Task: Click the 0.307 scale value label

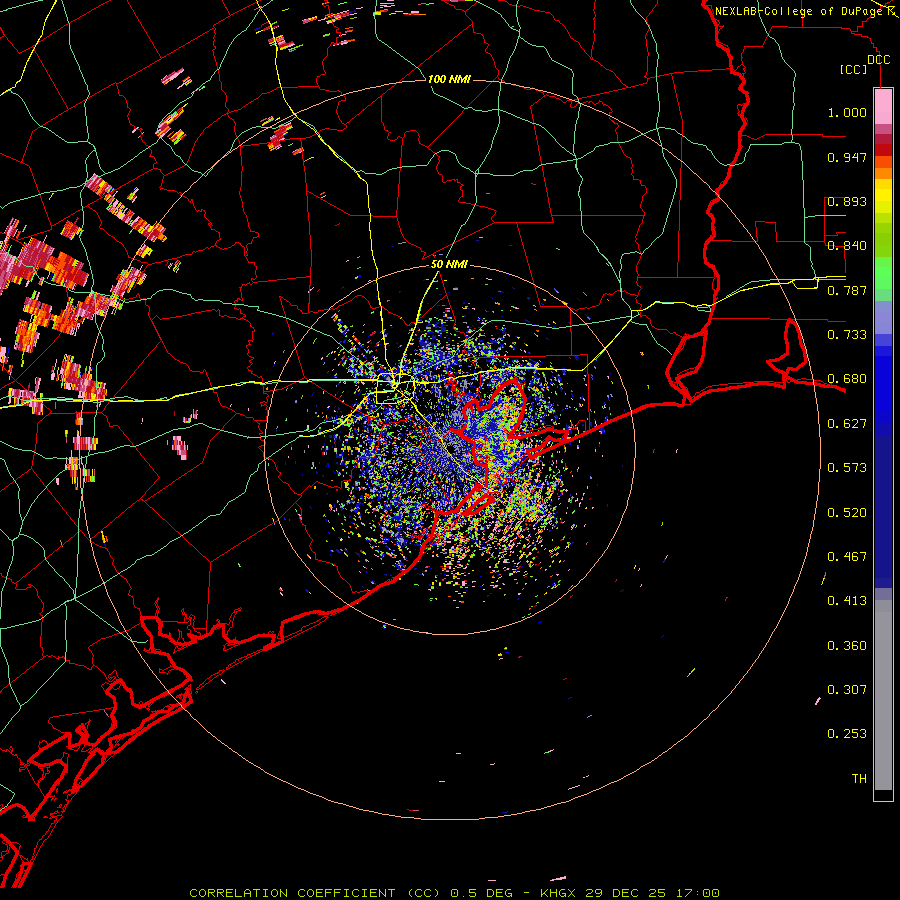Action: pyautogui.click(x=847, y=690)
